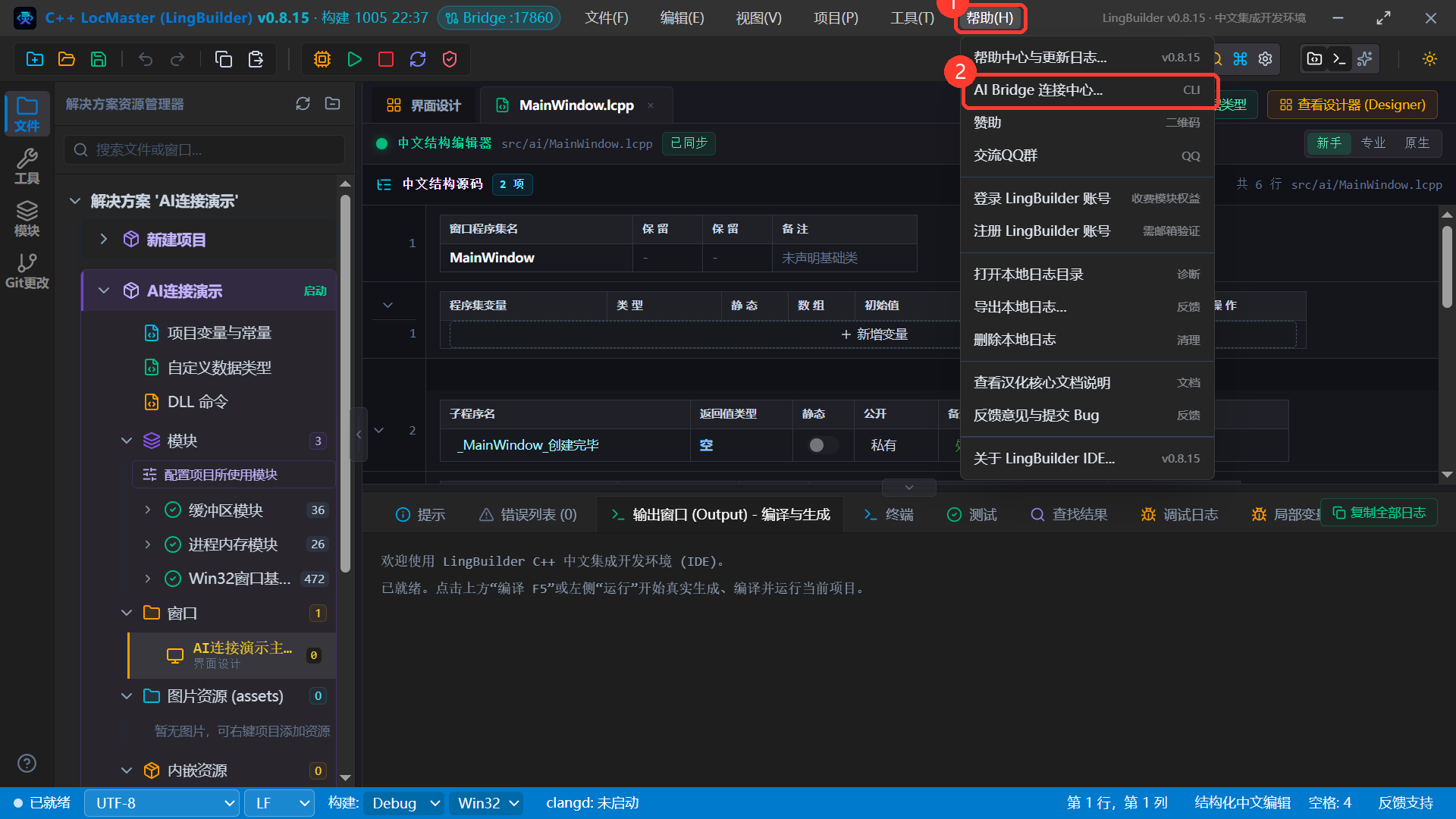Open the LF line ending dropdown
Image resolution: width=1456 pixels, height=819 pixels.
280,803
